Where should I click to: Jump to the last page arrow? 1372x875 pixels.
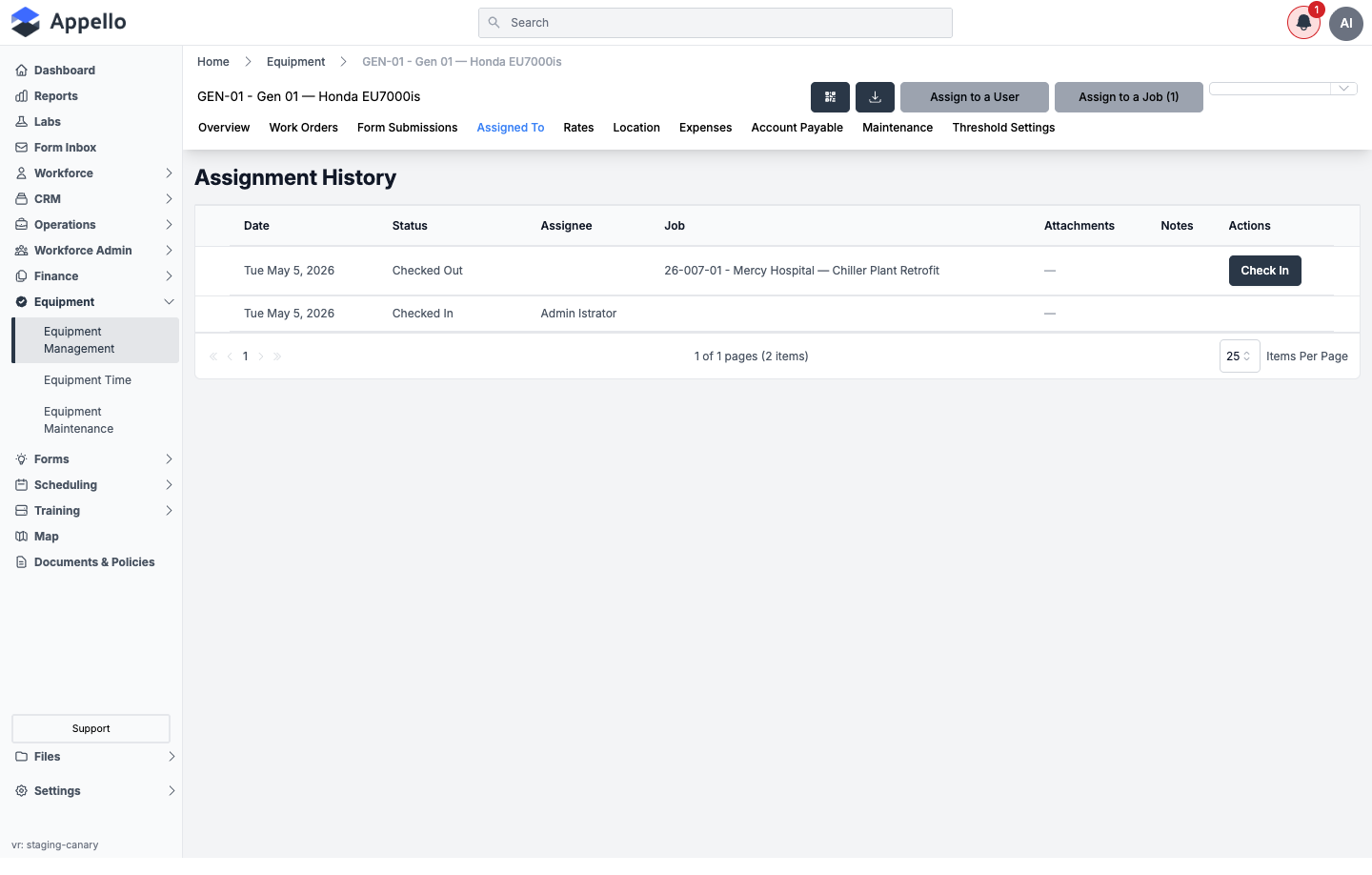coord(277,356)
